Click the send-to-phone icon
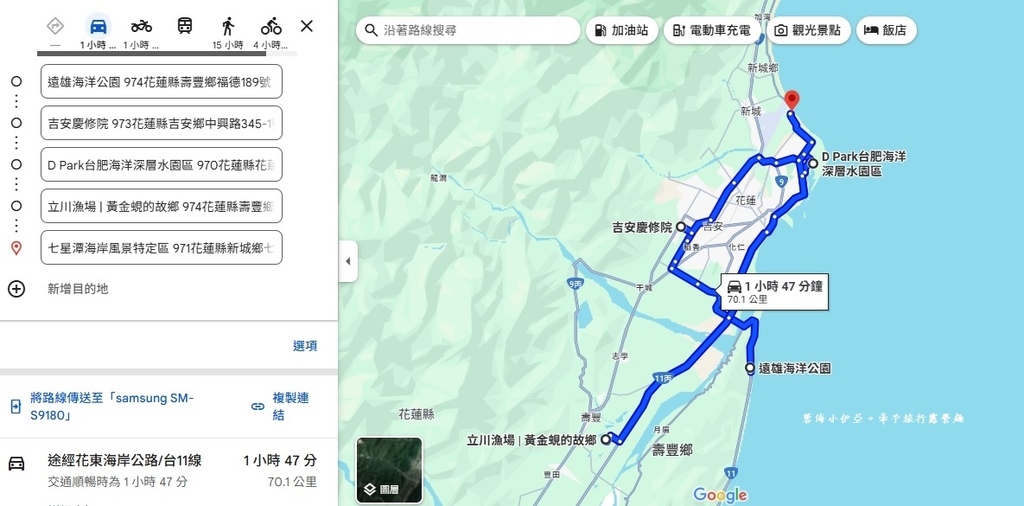The image size is (1024, 506). (16, 406)
